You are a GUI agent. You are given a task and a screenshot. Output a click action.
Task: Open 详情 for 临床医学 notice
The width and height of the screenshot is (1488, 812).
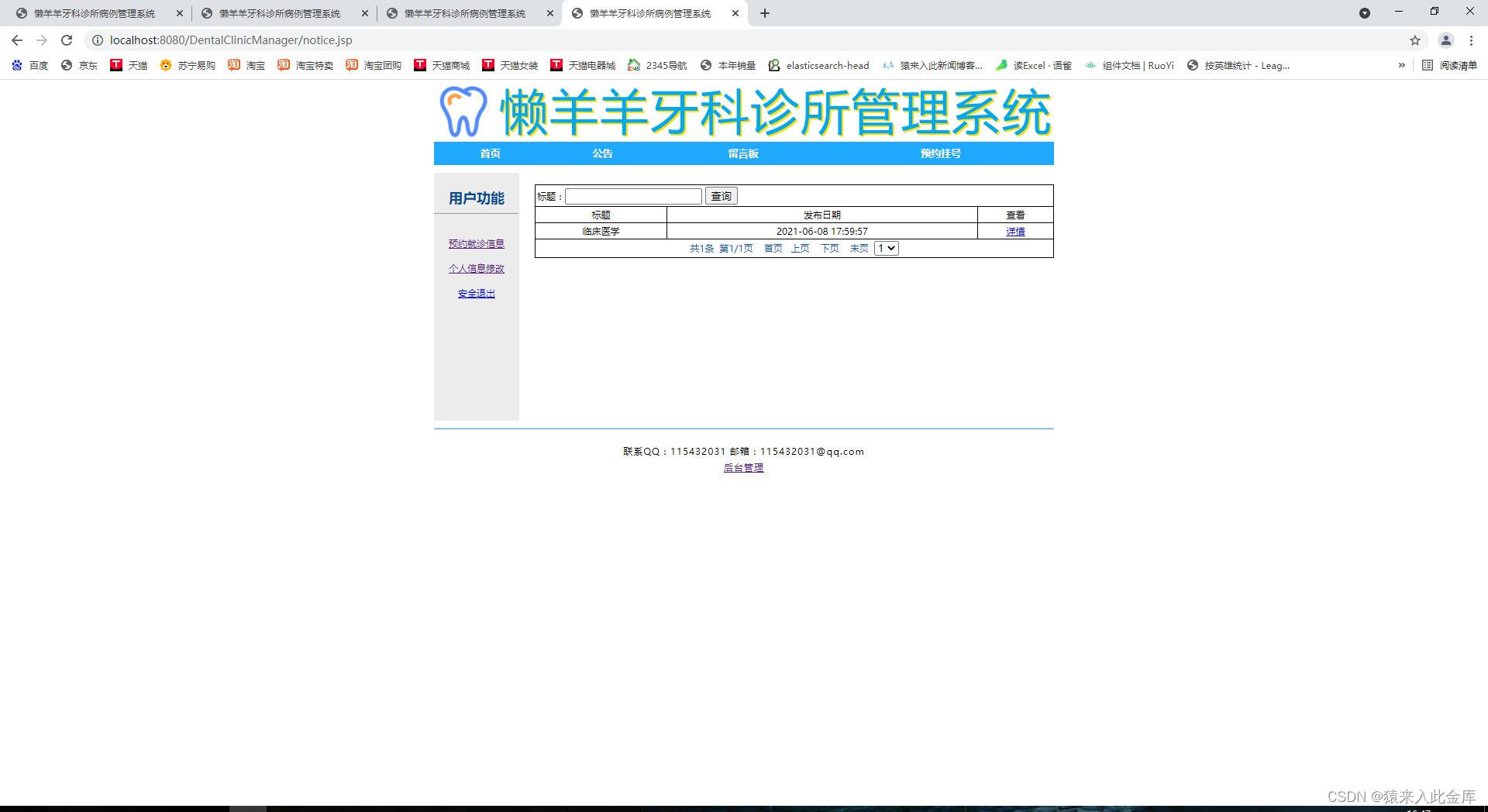pos(1015,232)
